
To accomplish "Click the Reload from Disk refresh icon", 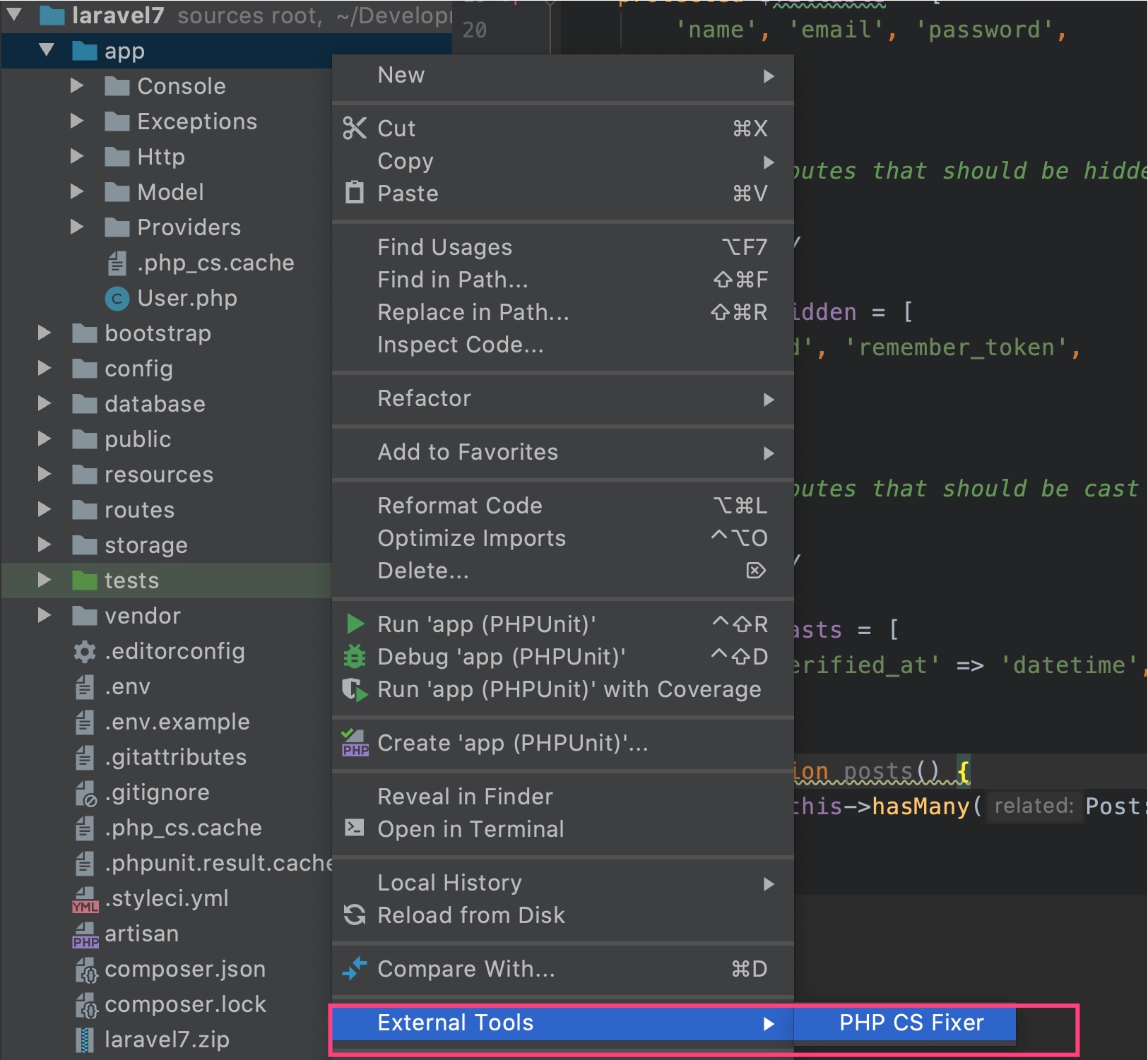I will click(x=355, y=915).
